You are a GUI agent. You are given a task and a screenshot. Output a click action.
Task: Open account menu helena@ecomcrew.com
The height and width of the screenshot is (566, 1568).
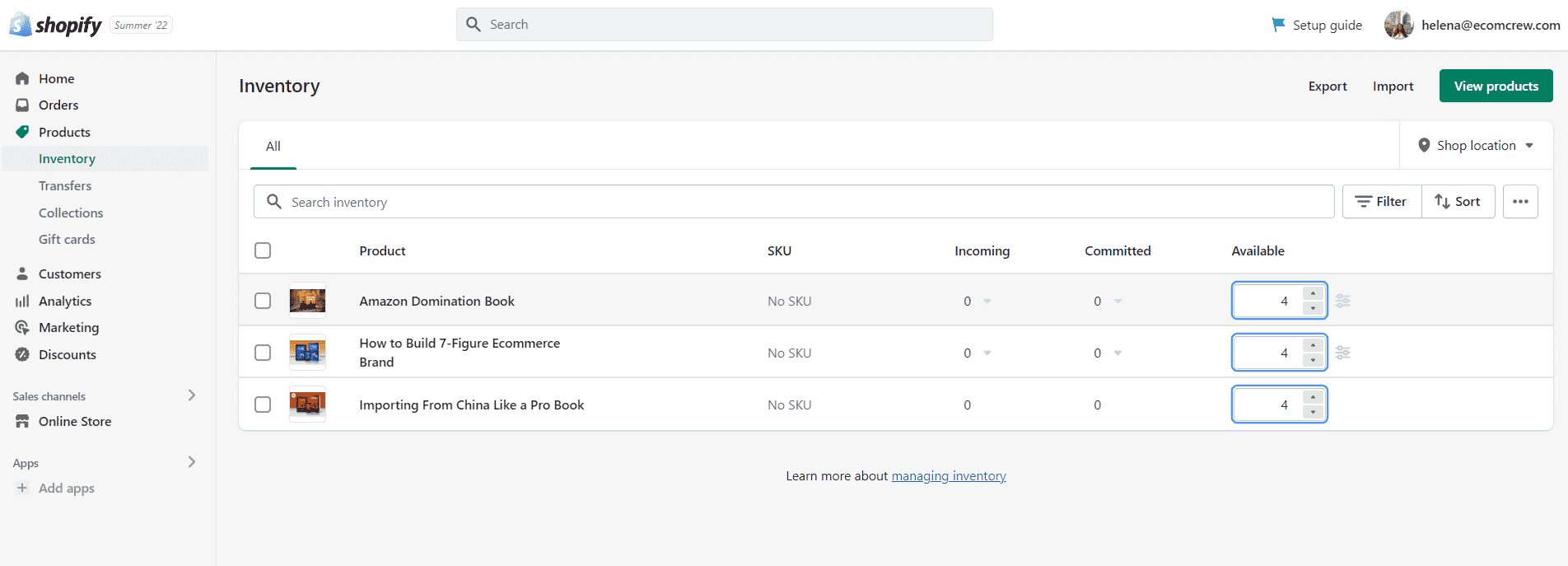(x=1472, y=25)
